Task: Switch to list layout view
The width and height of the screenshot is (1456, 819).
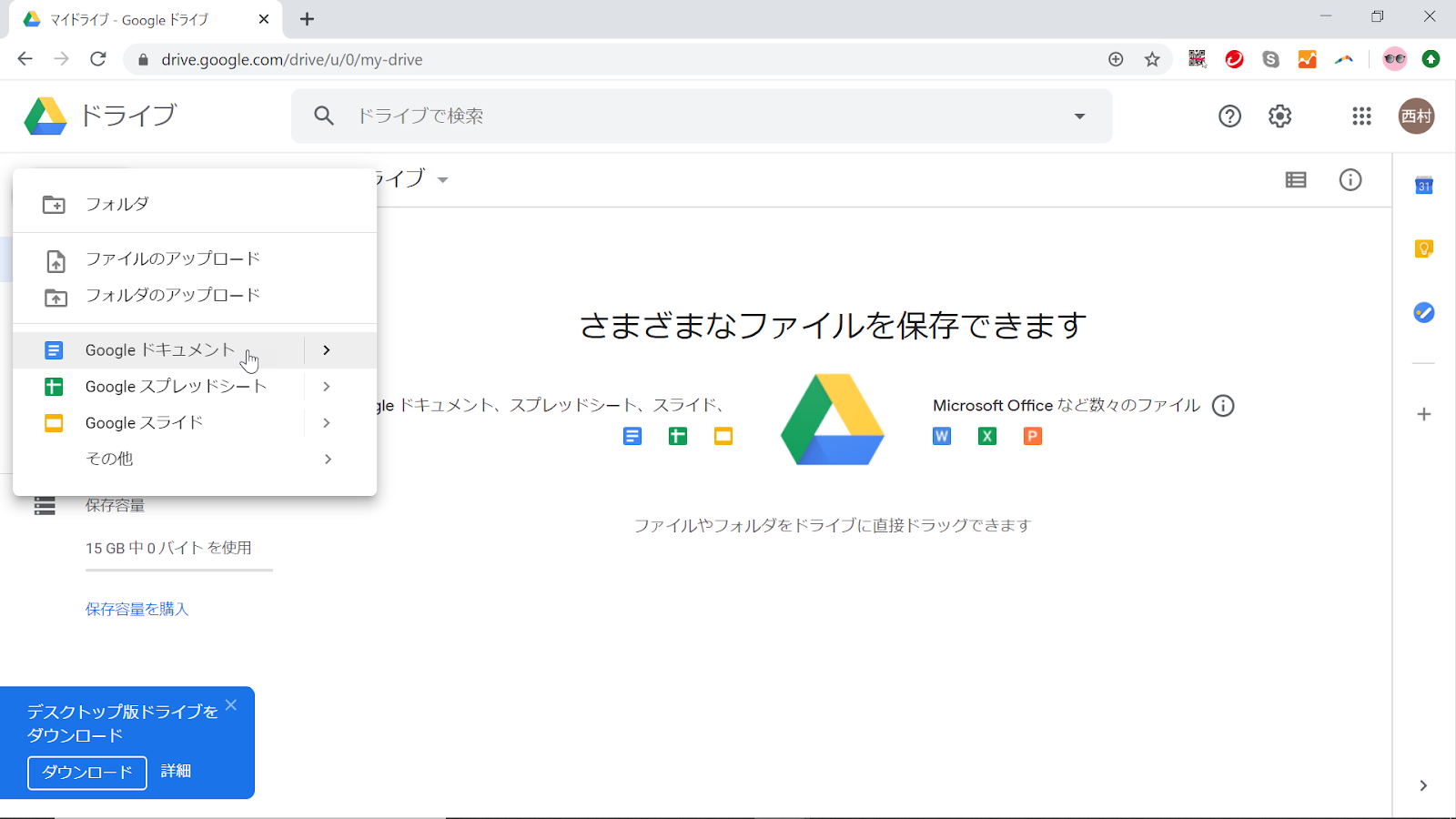Action: coord(1296,179)
